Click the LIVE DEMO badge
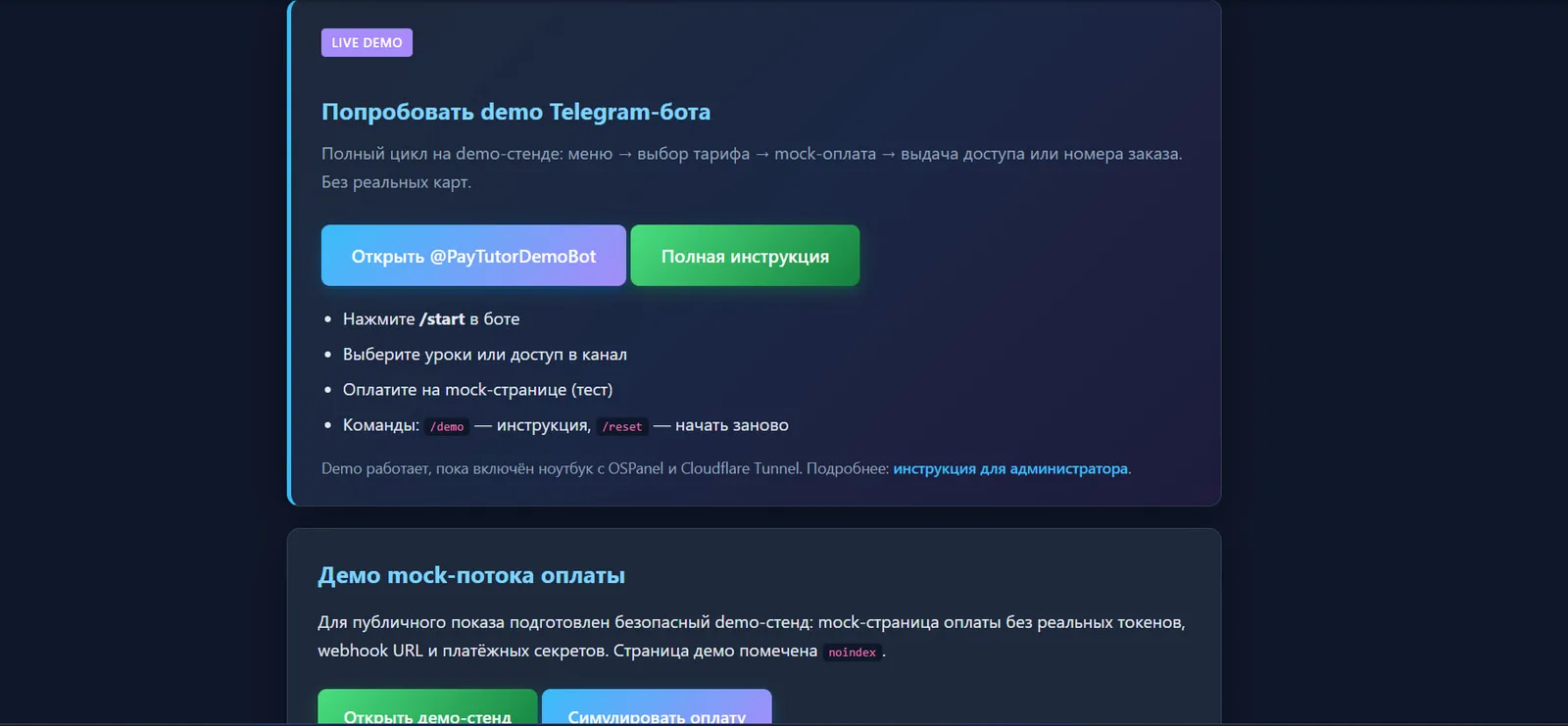 coord(367,42)
